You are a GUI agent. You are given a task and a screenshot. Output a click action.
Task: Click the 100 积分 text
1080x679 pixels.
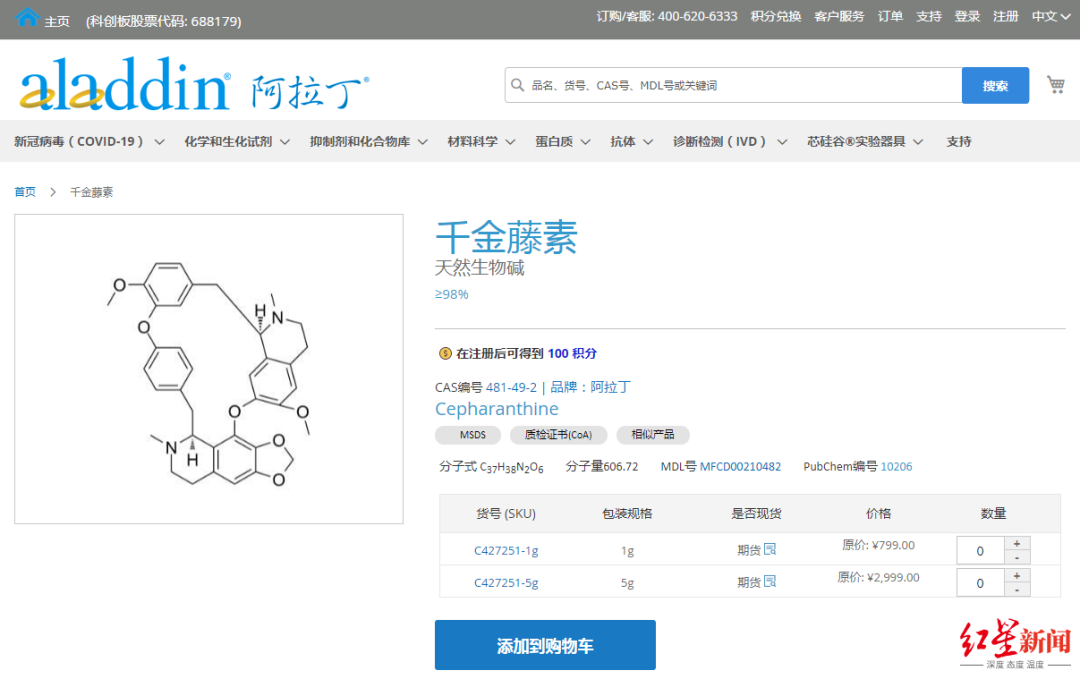click(x=572, y=353)
